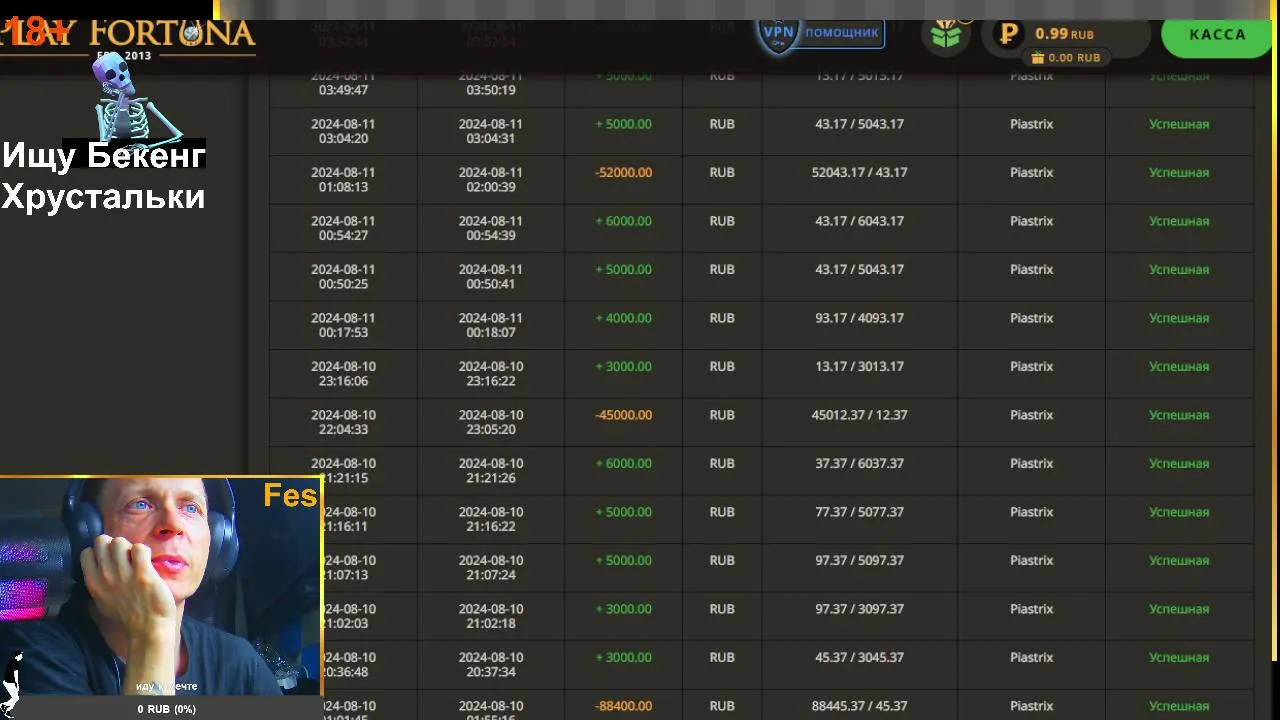The width and height of the screenshot is (1280, 720).
Task: Click the 0.00 RUB bonus balance
Action: pos(1074,58)
